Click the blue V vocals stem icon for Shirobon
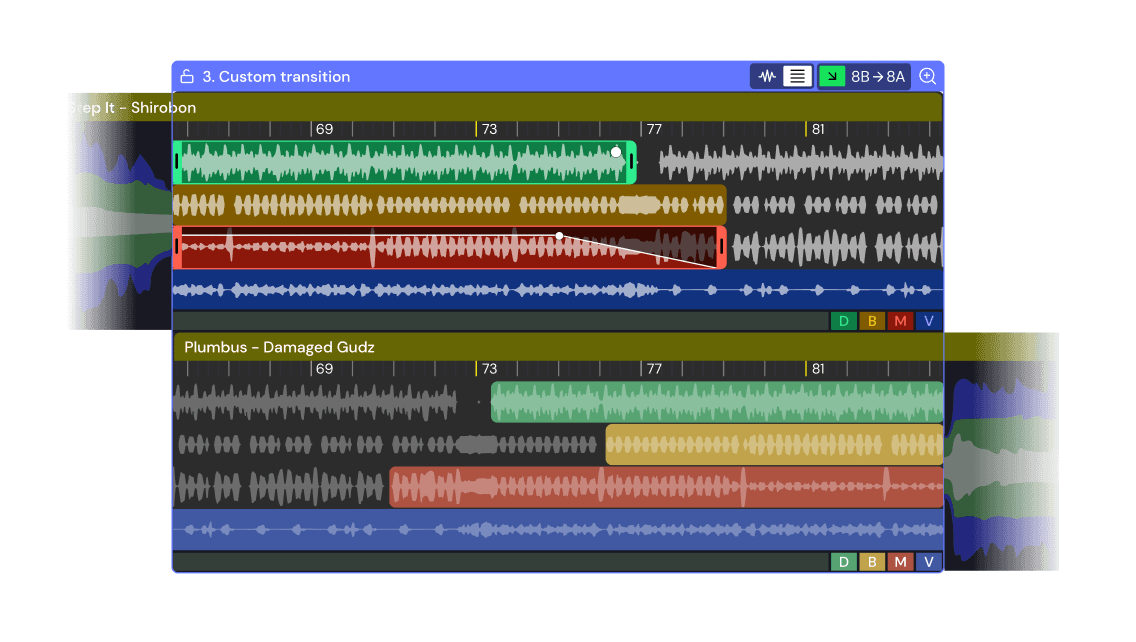Screen dimensions: 1136x642 click(928, 321)
